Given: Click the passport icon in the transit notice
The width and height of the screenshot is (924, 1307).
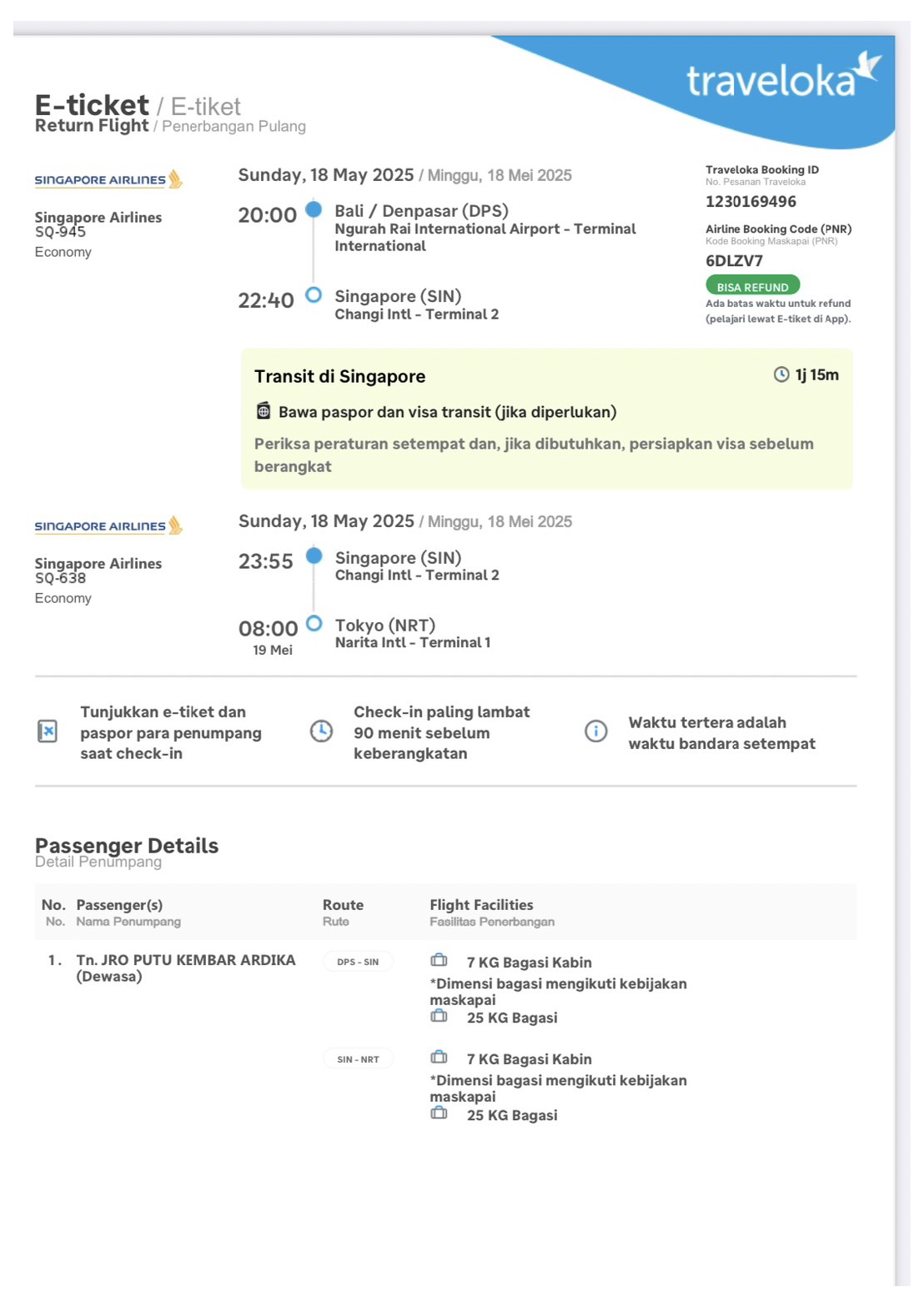Looking at the screenshot, I should (x=264, y=410).
